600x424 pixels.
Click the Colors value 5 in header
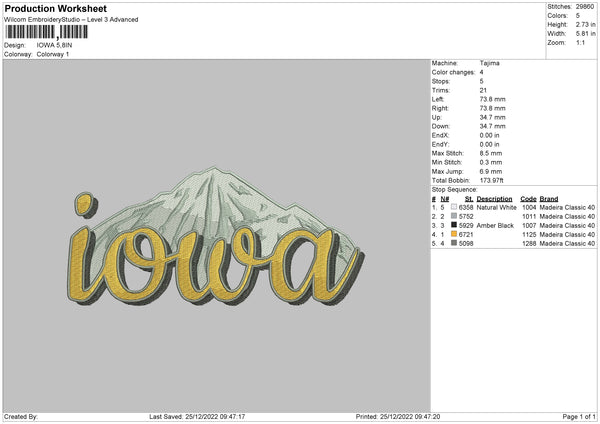pyautogui.click(x=578, y=16)
